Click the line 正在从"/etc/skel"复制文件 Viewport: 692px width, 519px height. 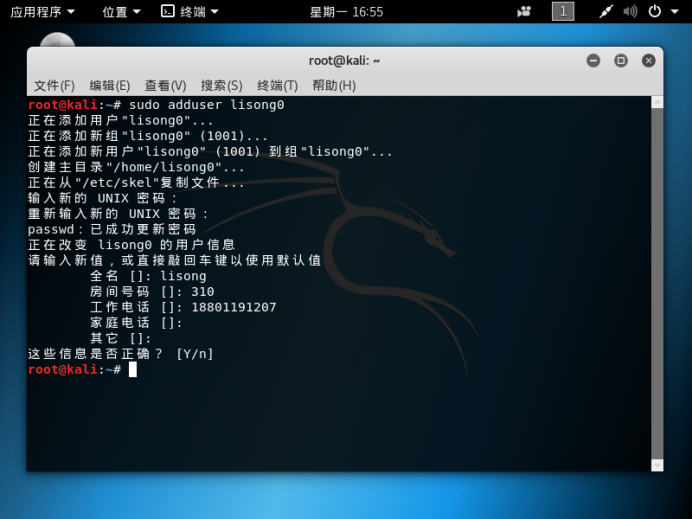pos(136,183)
